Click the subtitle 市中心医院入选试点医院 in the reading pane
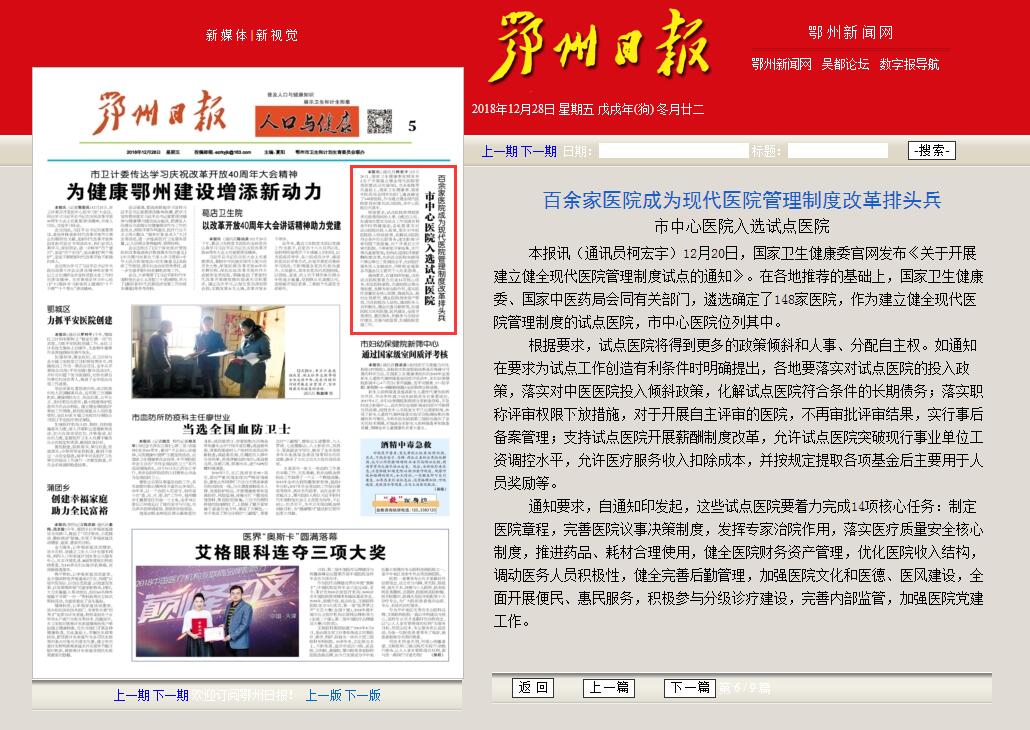The width and height of the screenshot is (1030, 730). (742, 227)
